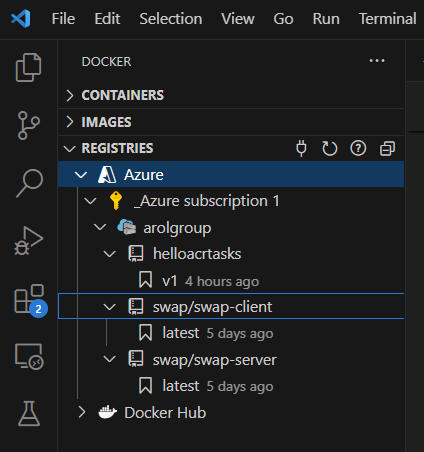424x452 pixels.
Task: Open the Remote Explorer view
Action: click(29, 356)
